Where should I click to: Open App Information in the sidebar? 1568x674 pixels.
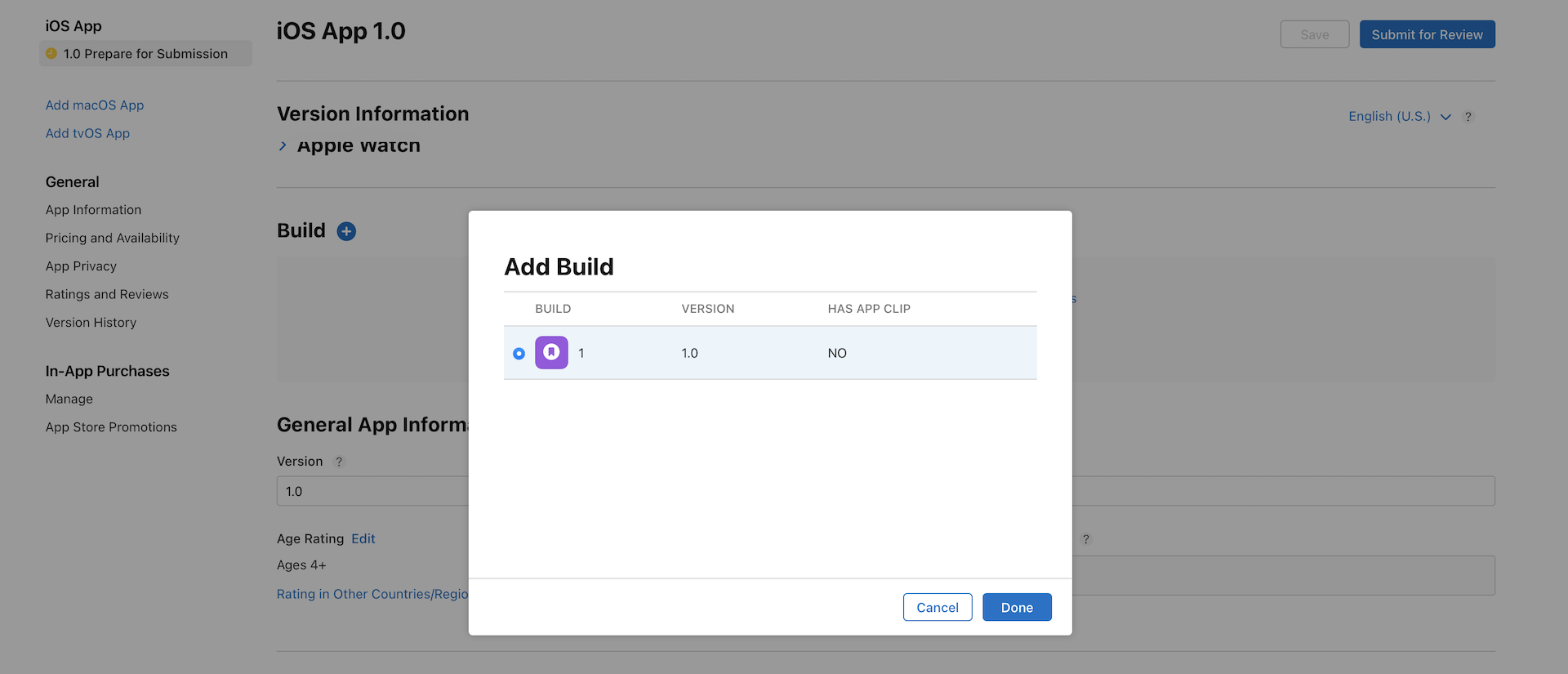tap(93, 210)
